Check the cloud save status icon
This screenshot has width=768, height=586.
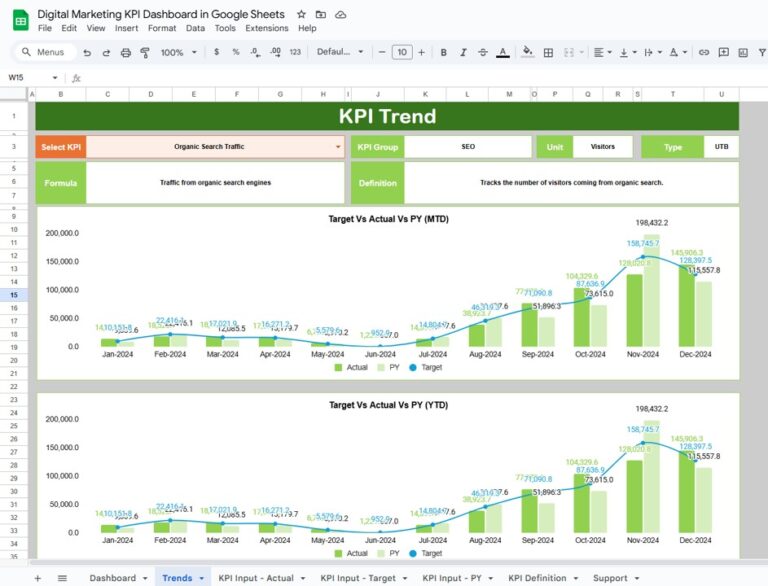pos(340,15)
